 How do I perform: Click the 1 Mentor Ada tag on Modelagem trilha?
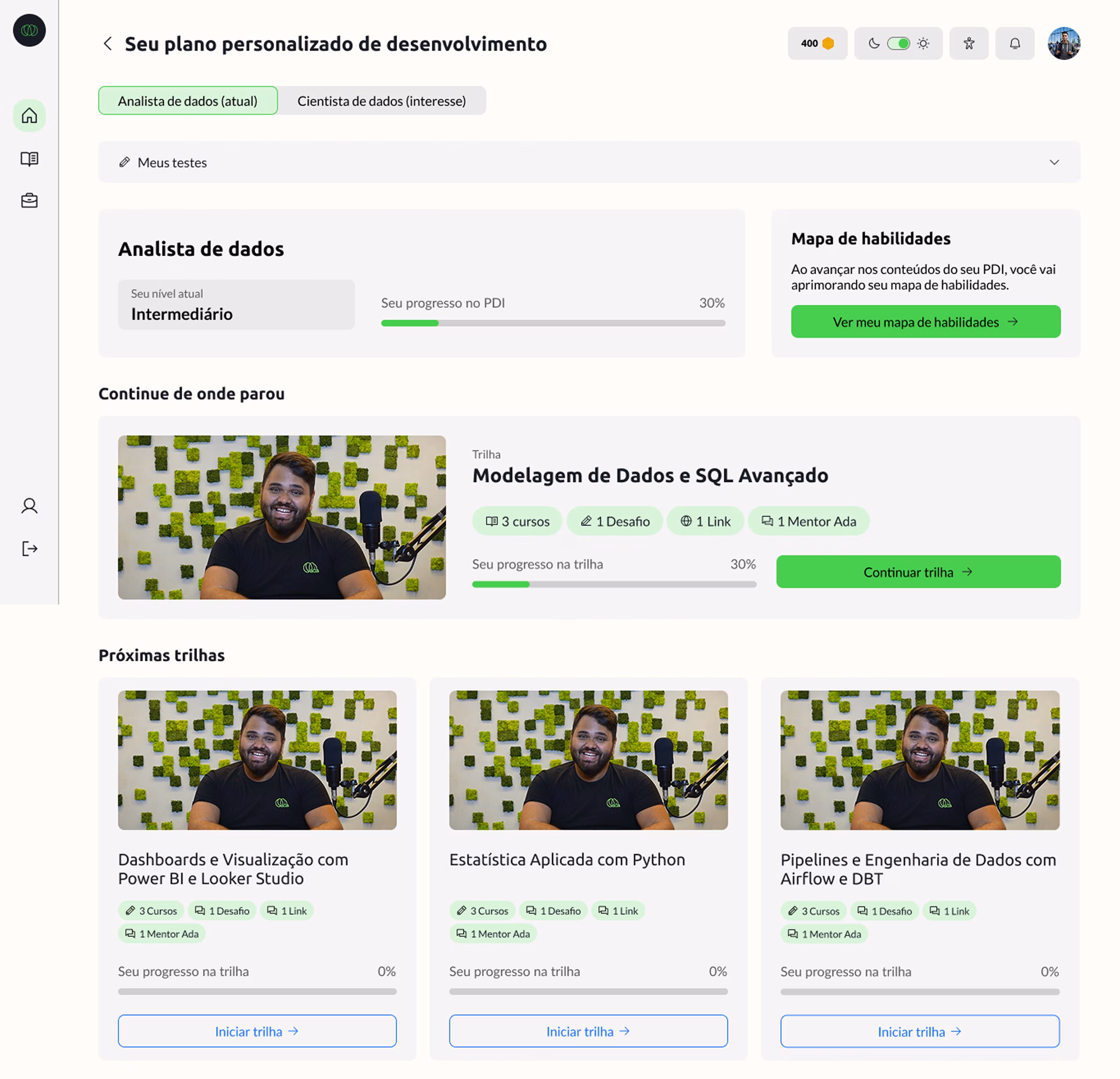pos(809,521)
